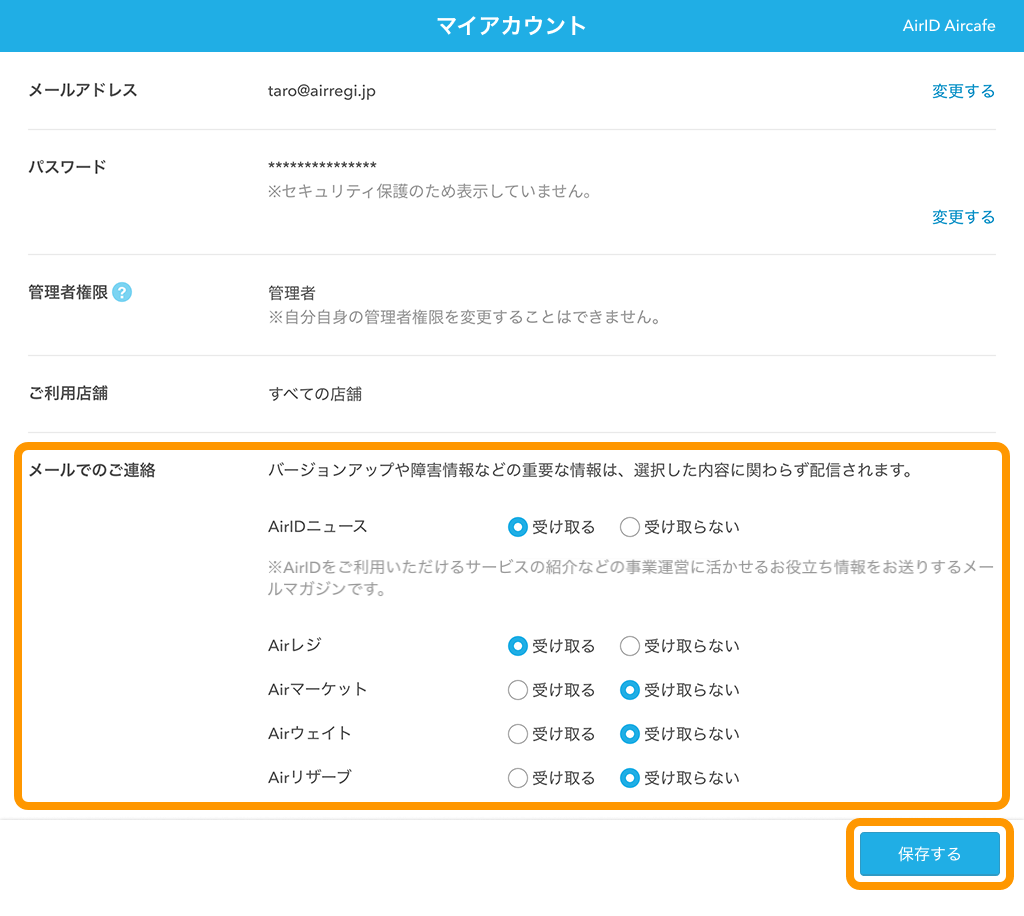Screen dimensions: 1024x916
Task: Click the masked password asterisks
Action: coord(322,166)
